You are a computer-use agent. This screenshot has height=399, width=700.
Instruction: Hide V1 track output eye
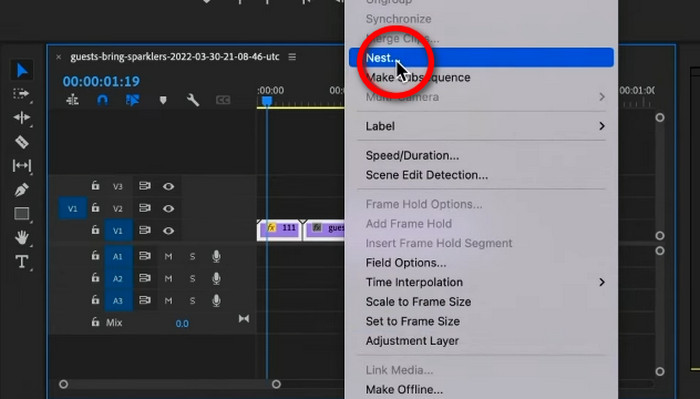pyautogui.click(x=168, y=231)
